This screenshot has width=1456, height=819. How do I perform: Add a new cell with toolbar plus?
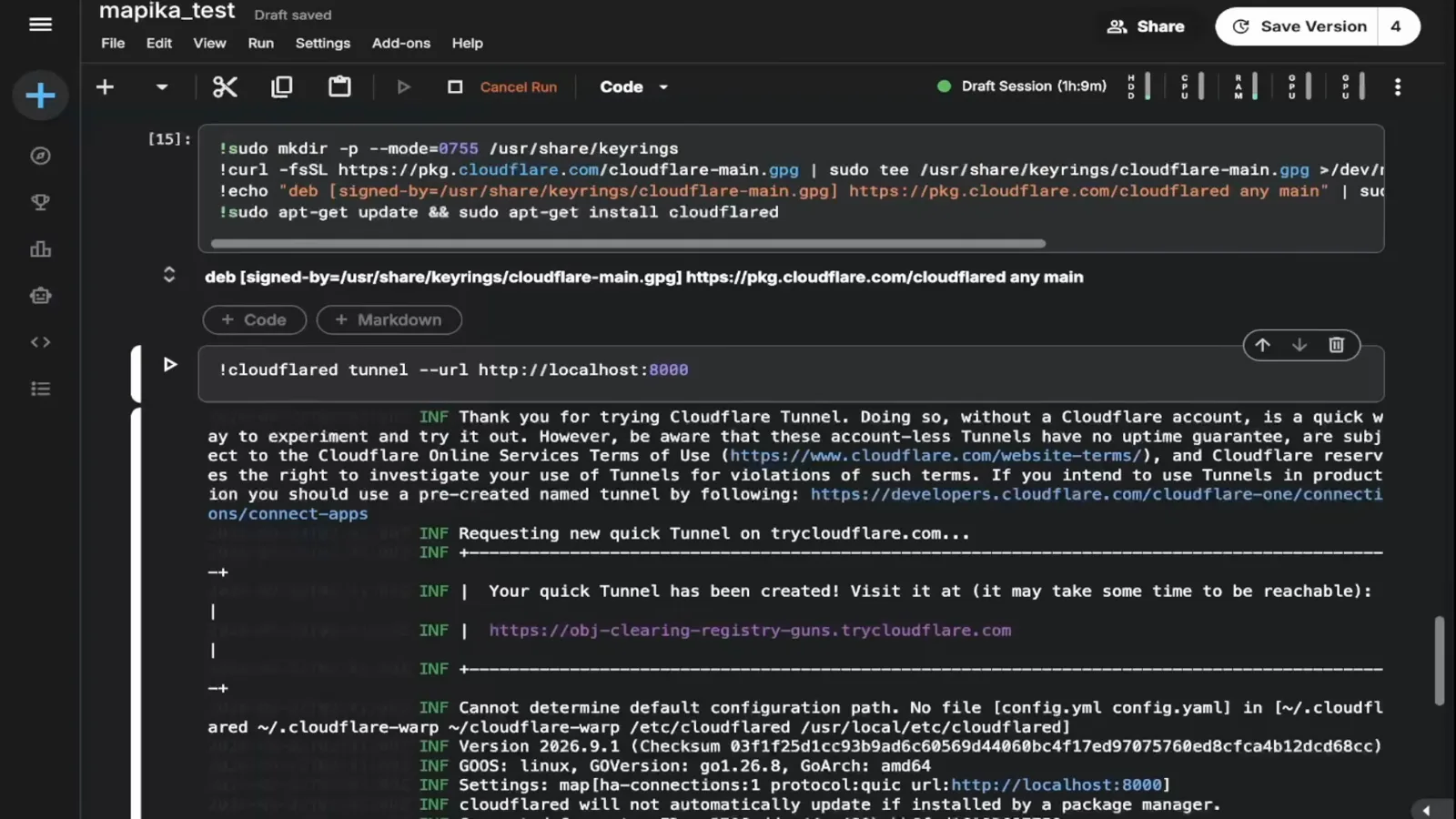106,86
